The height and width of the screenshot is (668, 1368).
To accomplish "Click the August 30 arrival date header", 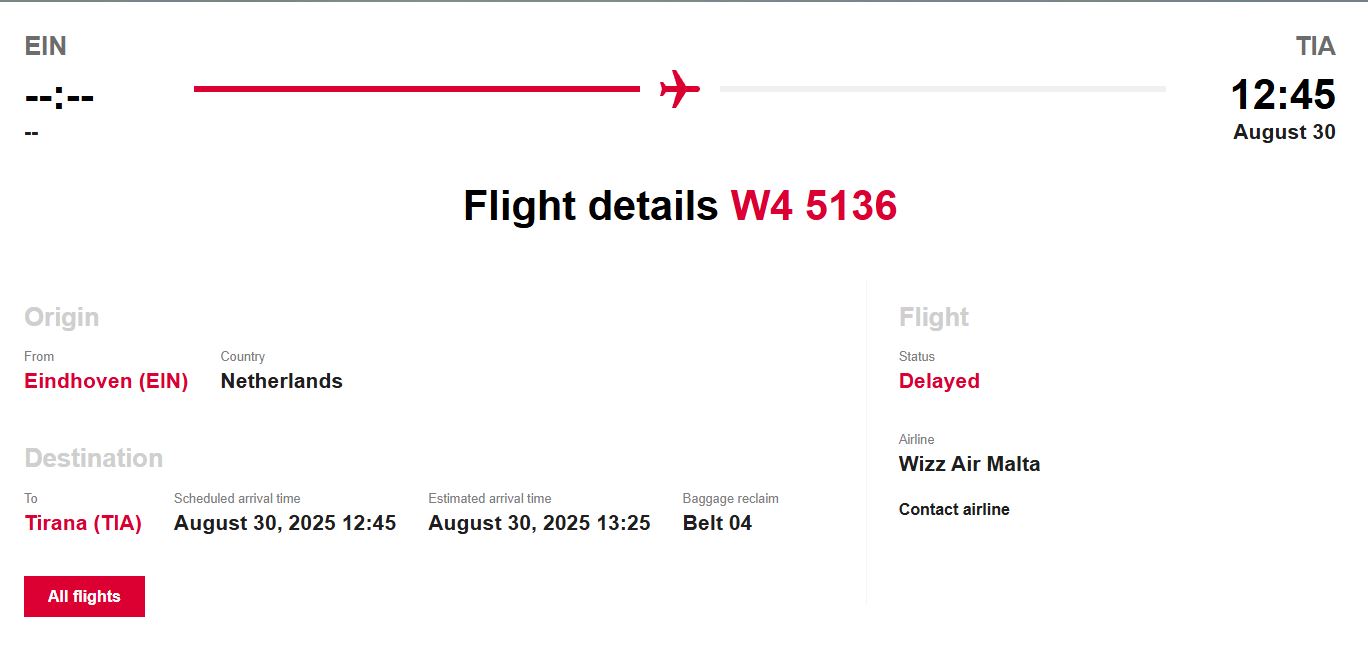I will [x=1284, y=132].
